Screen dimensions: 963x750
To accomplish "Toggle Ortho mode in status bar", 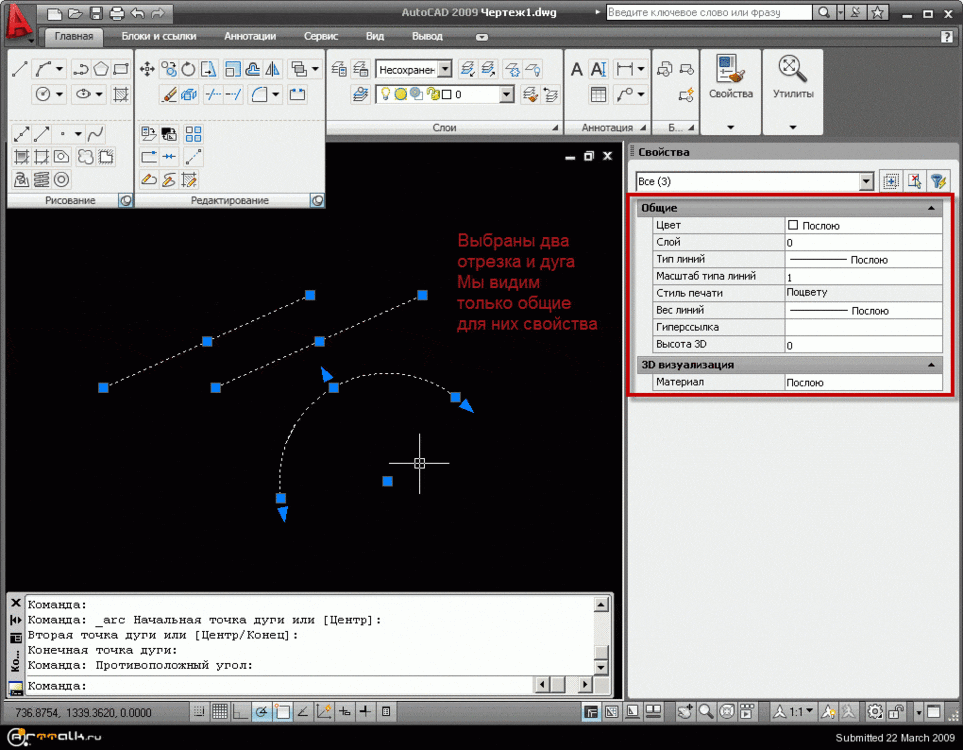I will pyautogui.click(x=240, y=712).
